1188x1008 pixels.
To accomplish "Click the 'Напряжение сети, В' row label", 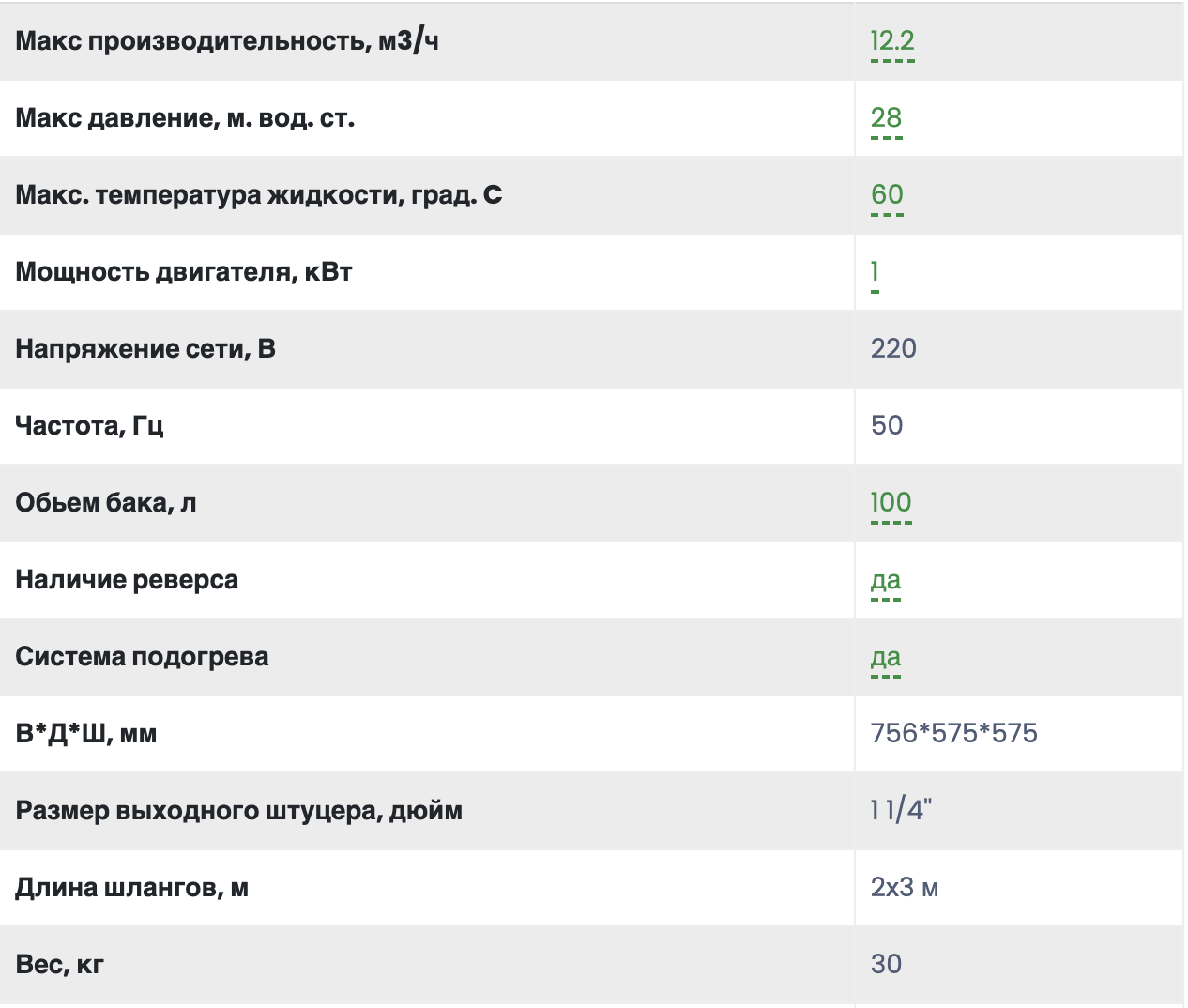I will click(145, 349).
